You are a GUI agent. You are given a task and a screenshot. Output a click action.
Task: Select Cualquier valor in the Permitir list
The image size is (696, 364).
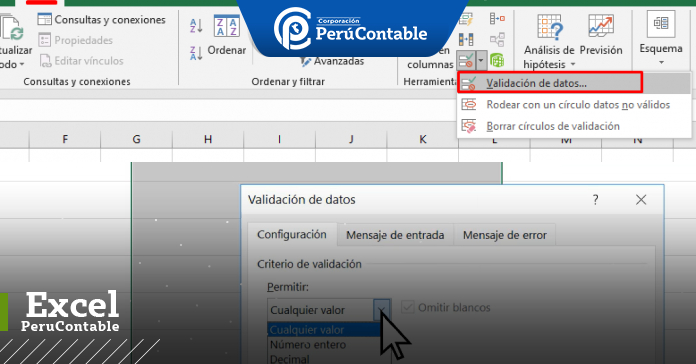[324, 330]
